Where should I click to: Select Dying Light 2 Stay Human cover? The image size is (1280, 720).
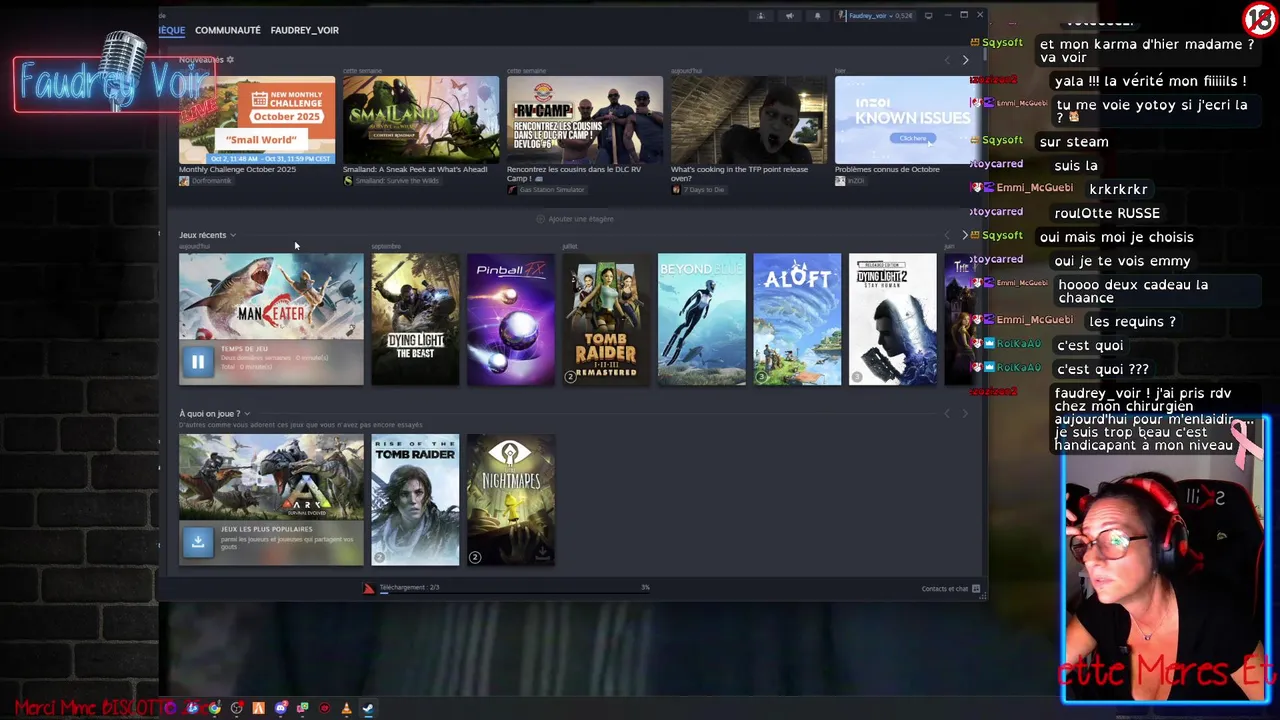893,319
